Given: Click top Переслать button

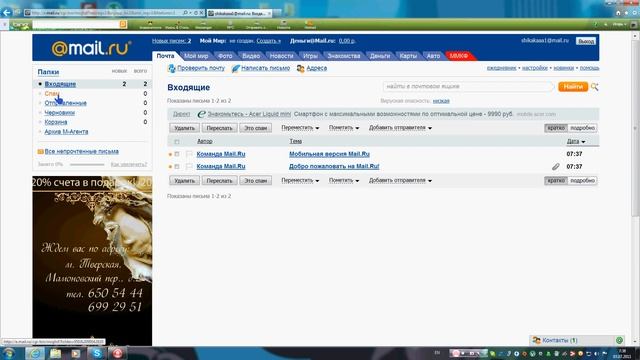Looking at the screenshot, I should [219, 128].
